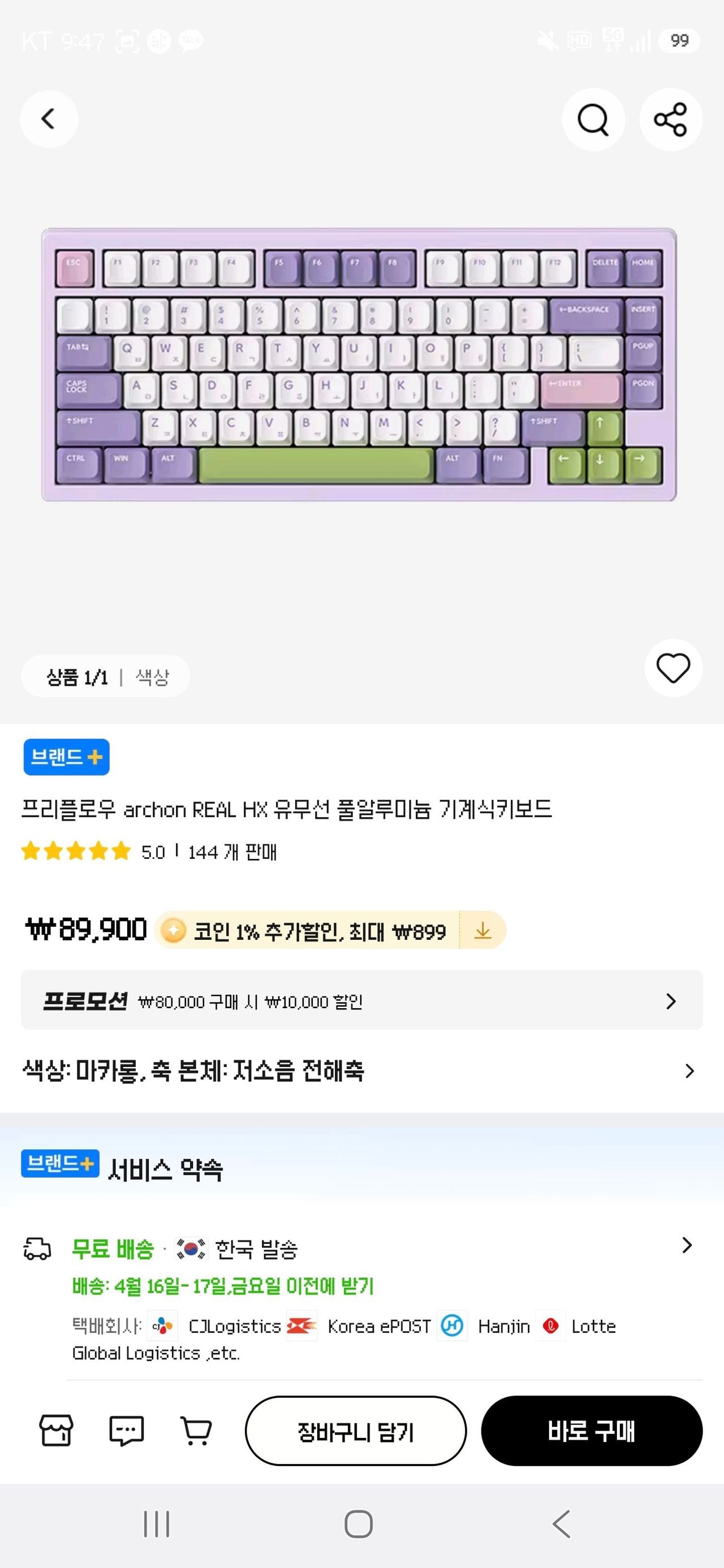The height and width of the screenshot is (1568, 724).
Task: Tap the share icon
Action: tap(670, 119)
